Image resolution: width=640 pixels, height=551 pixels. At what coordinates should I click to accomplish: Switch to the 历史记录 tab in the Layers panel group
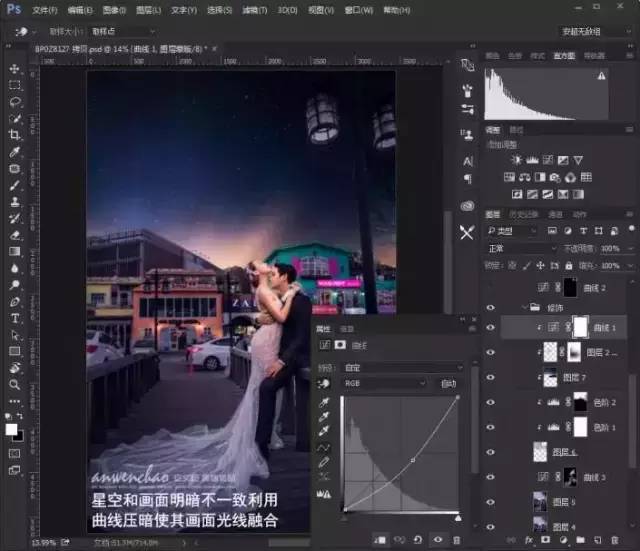pos(524,214)
